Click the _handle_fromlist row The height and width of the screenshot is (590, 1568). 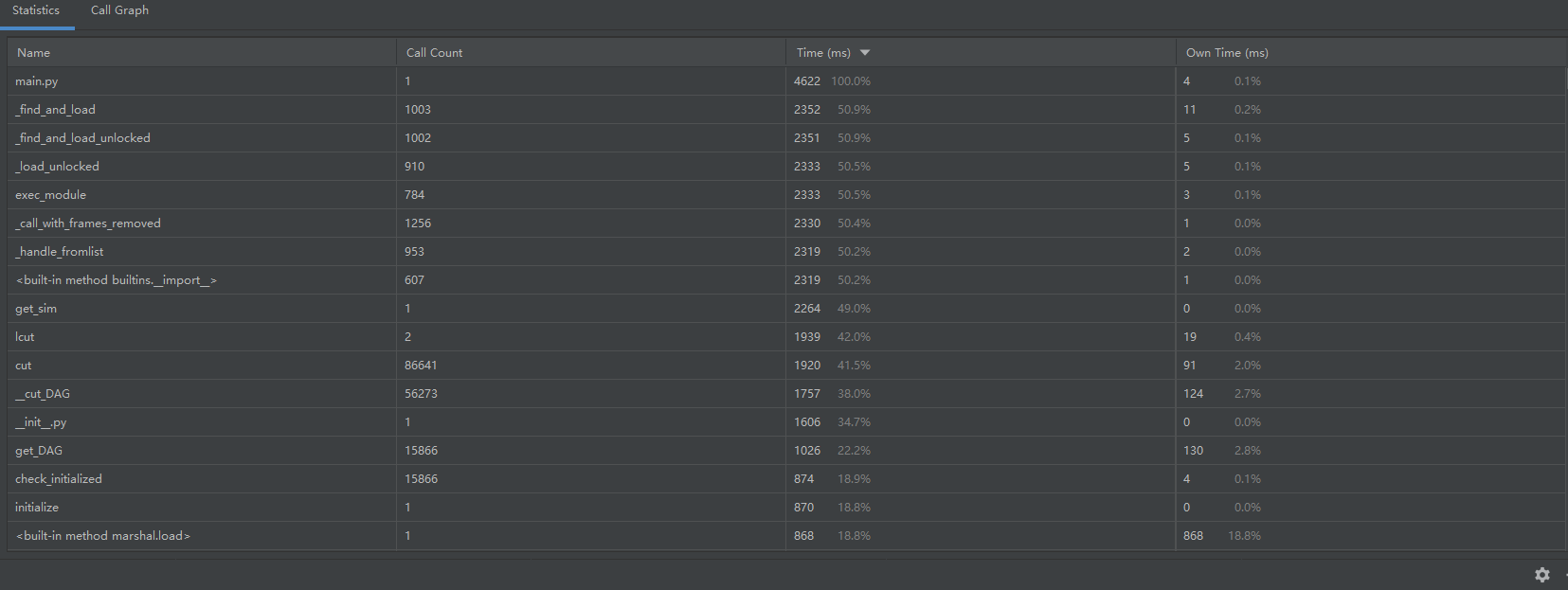60,252
